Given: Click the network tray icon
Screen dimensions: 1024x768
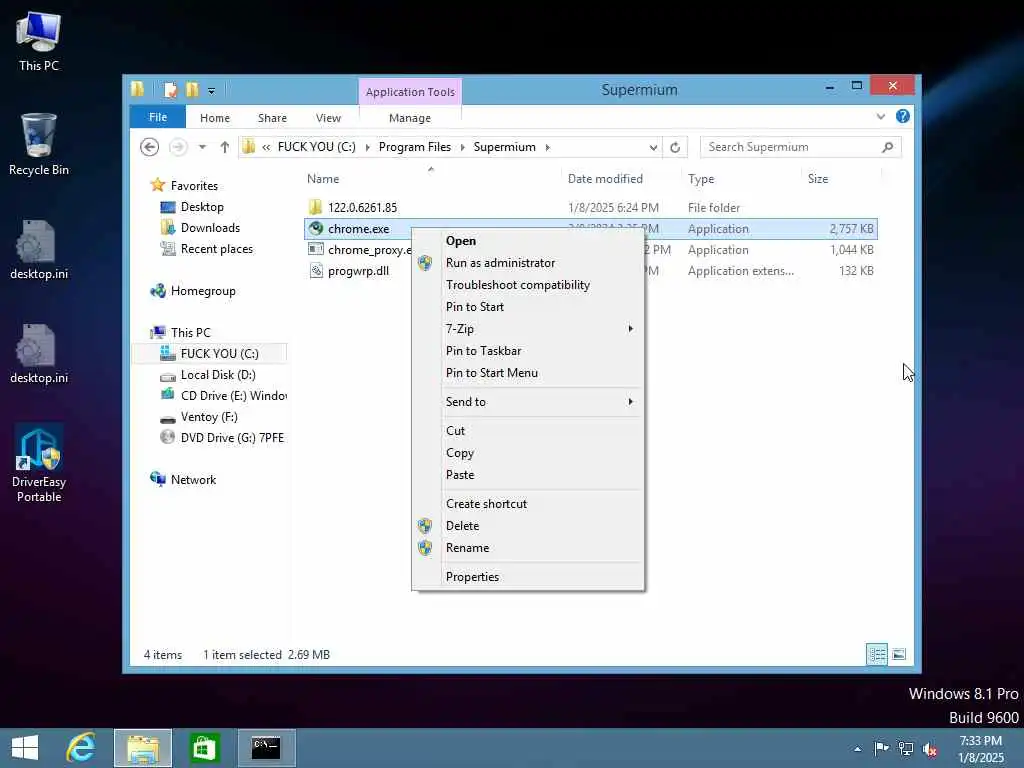Looking at the screenshot, I should (x=906, y=748).
